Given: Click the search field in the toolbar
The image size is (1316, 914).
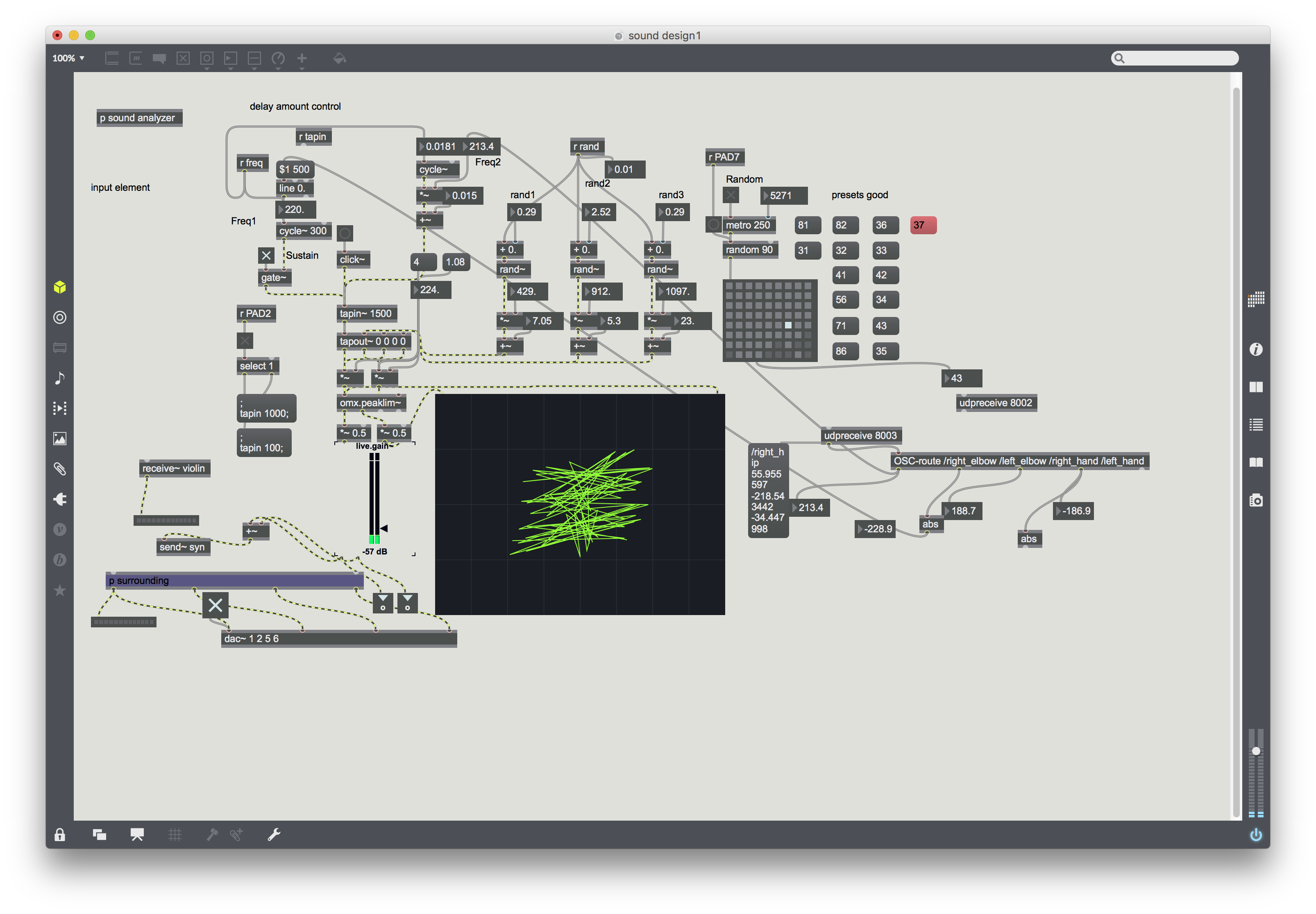Looking at the screenshot, I should pos(1180,59).
